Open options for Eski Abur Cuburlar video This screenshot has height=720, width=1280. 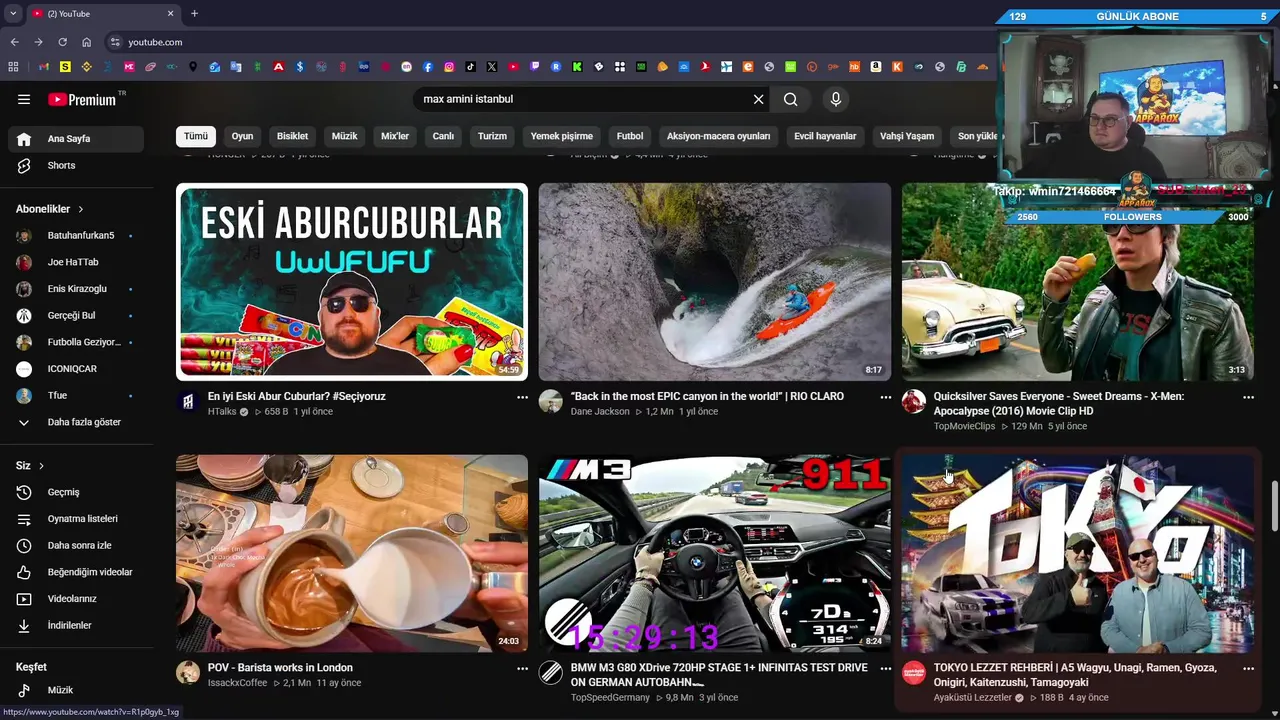tap(522, 397)
